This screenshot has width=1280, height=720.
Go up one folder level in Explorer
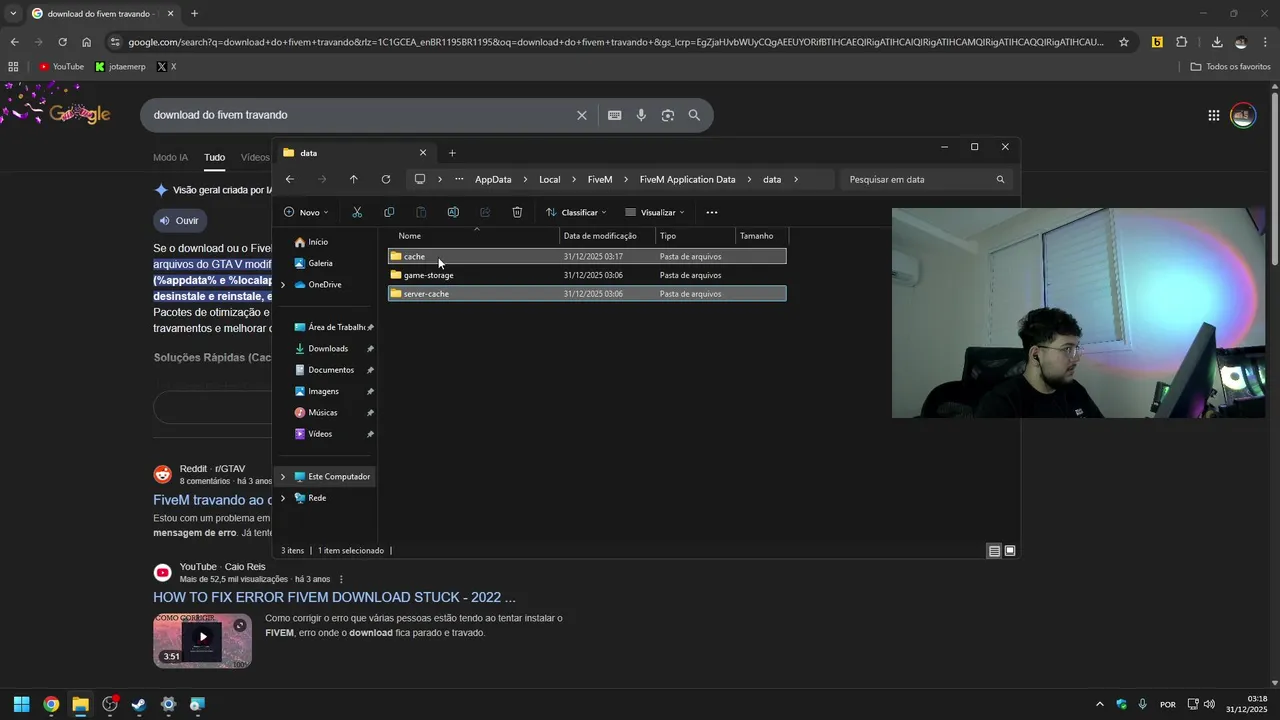point(353,179)
